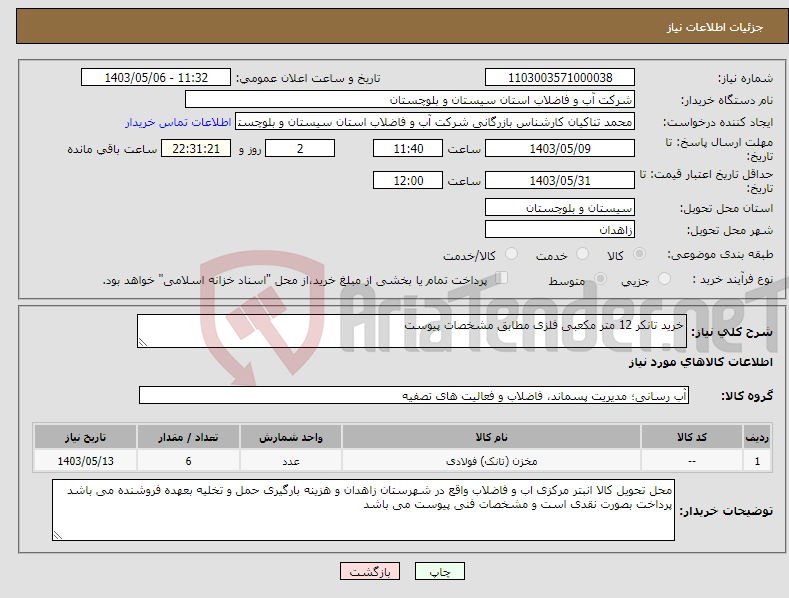The image size is (789, 598).
Task: Click the item name cell مخزن (تانک) فولادی
Action: [491, 461]
